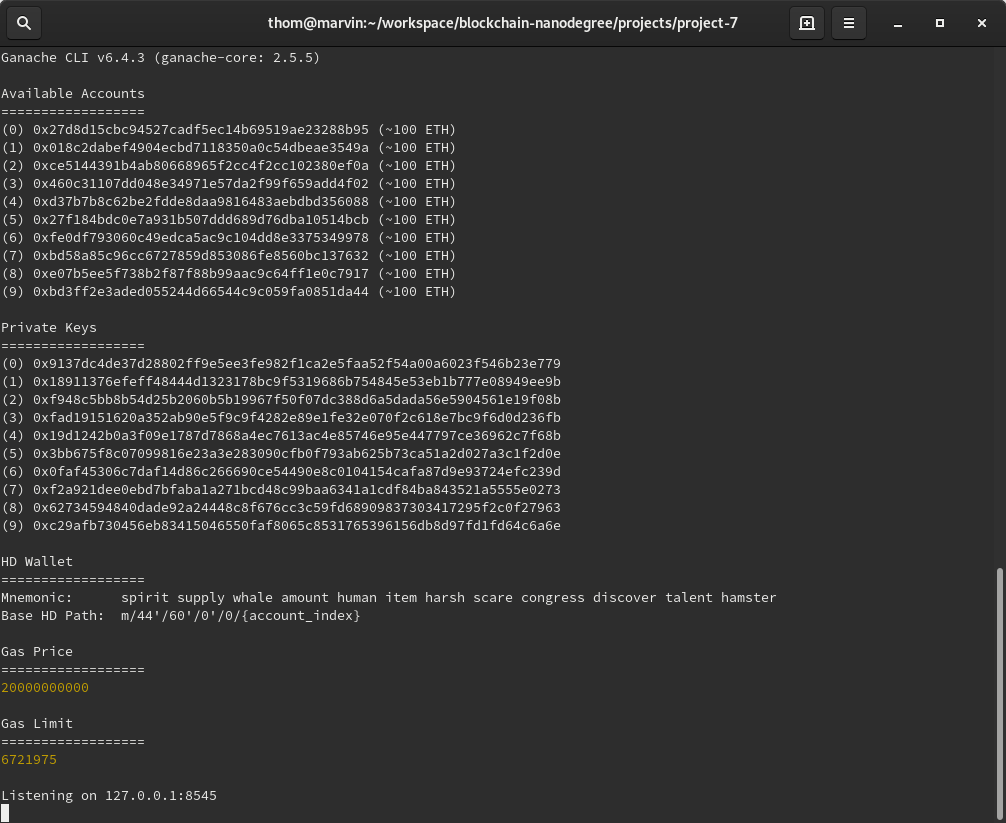Click the (~100 ETH) balance of account (0)
The height and width of the screenshot is (823, 1006).
[x=417, y=130]
